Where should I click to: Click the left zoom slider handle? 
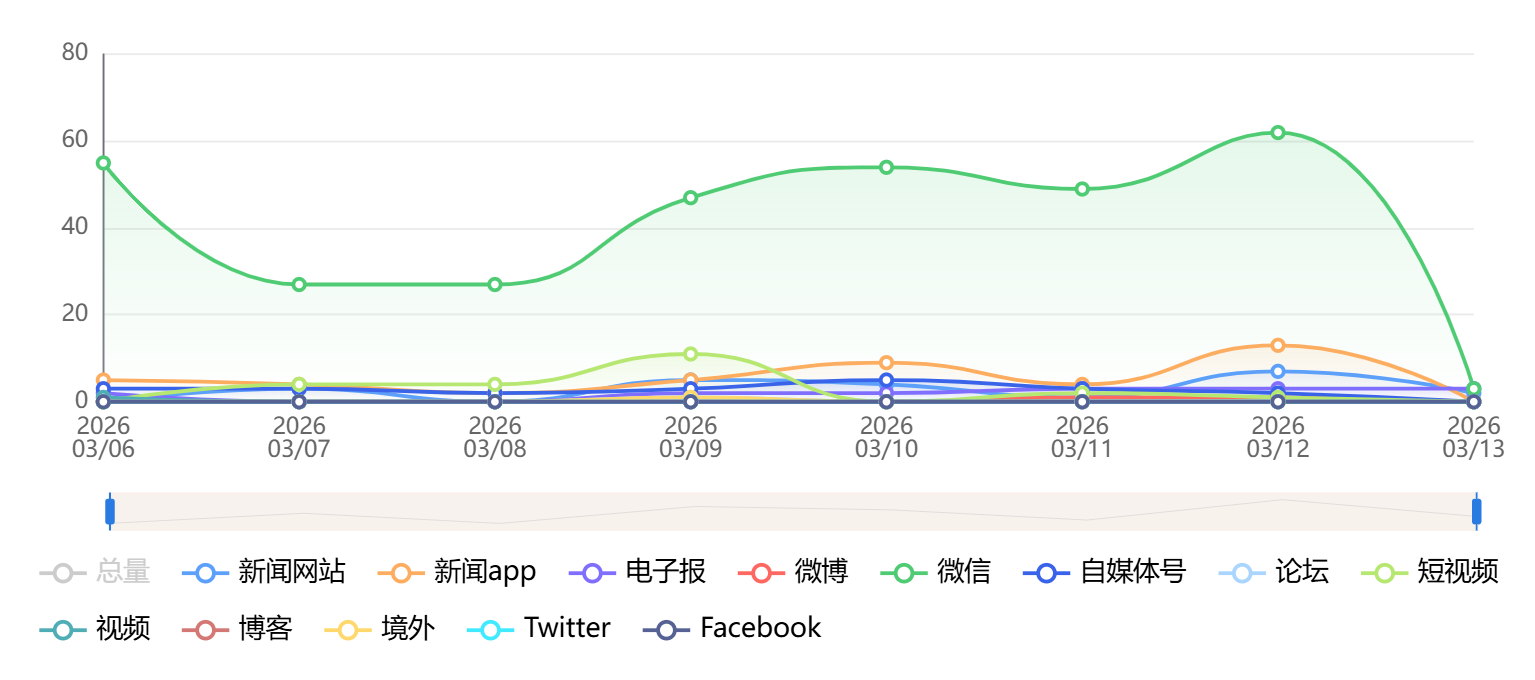click(x=110, y=511)
